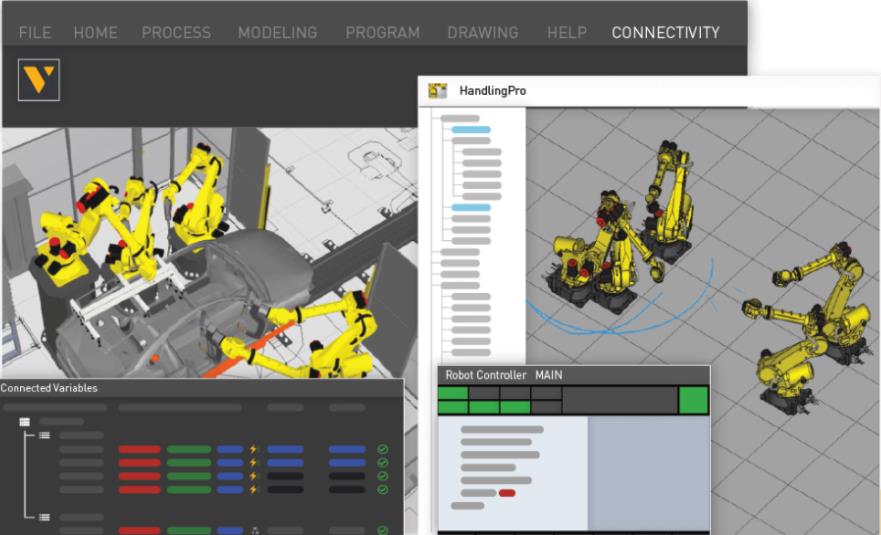881x535 pixels.
Task: Click the orange V application logo
Action: (39, 80)
